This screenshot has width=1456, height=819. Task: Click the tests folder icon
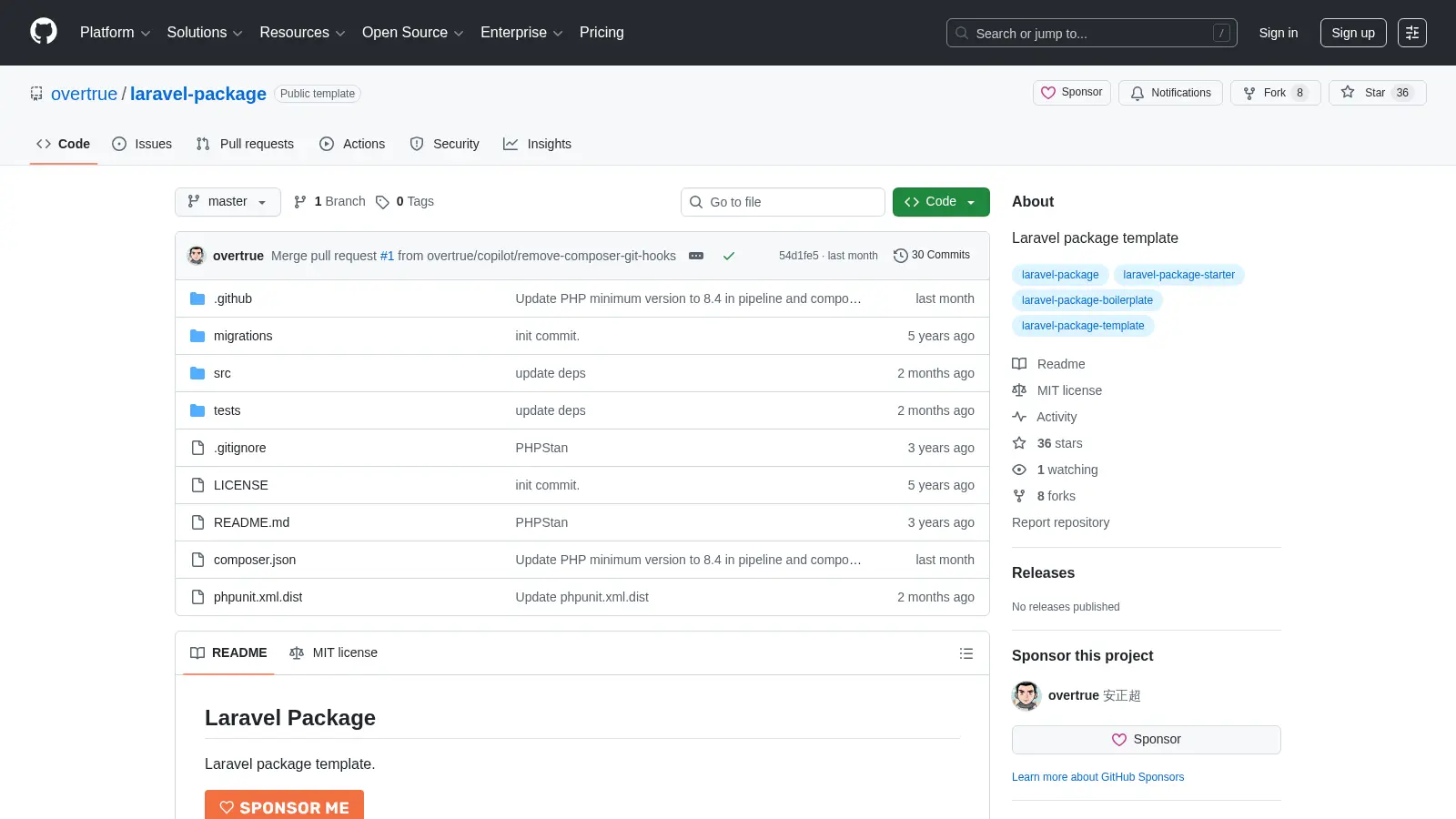pyautogui.click(x=197, y=410)
